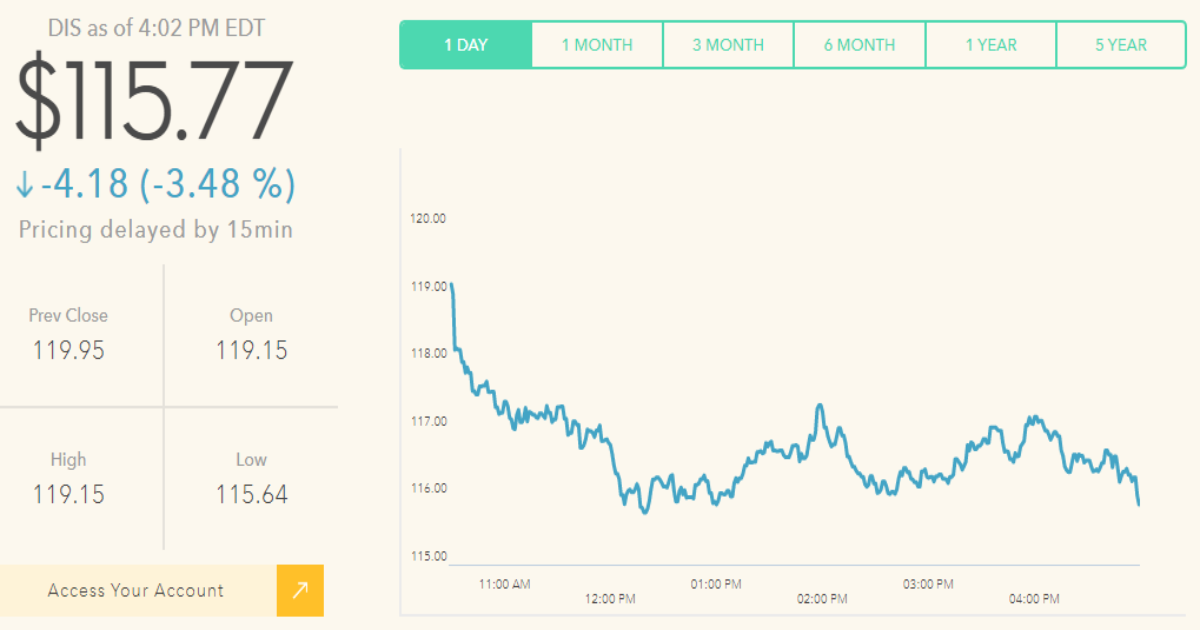Select the 1 DAY chart range
This screenshot has width=1200, height=630.
click(465, 45)
